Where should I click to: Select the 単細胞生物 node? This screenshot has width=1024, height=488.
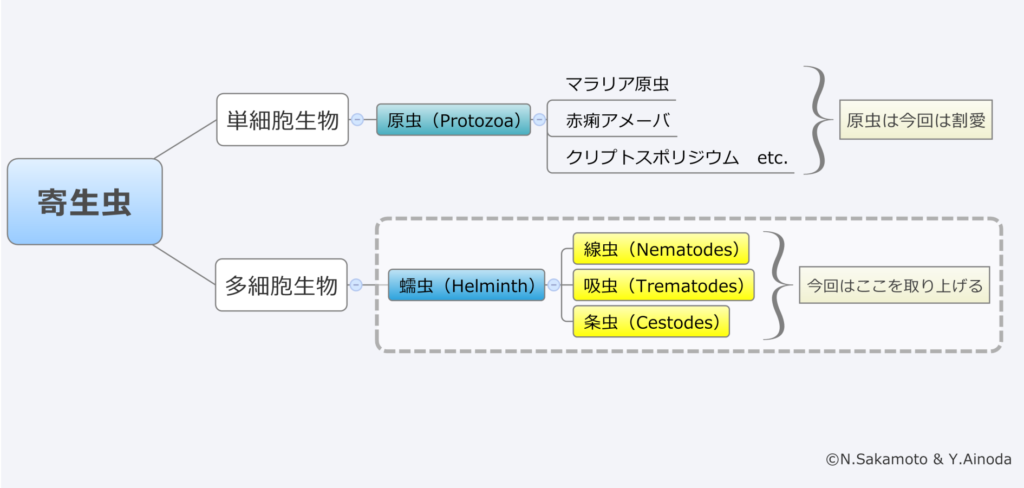(x=282, y=120)
